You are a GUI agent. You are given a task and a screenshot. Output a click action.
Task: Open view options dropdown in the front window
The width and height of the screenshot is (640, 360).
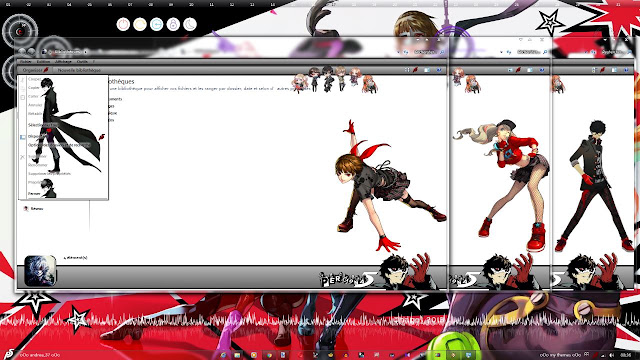(x=415, y=70)
